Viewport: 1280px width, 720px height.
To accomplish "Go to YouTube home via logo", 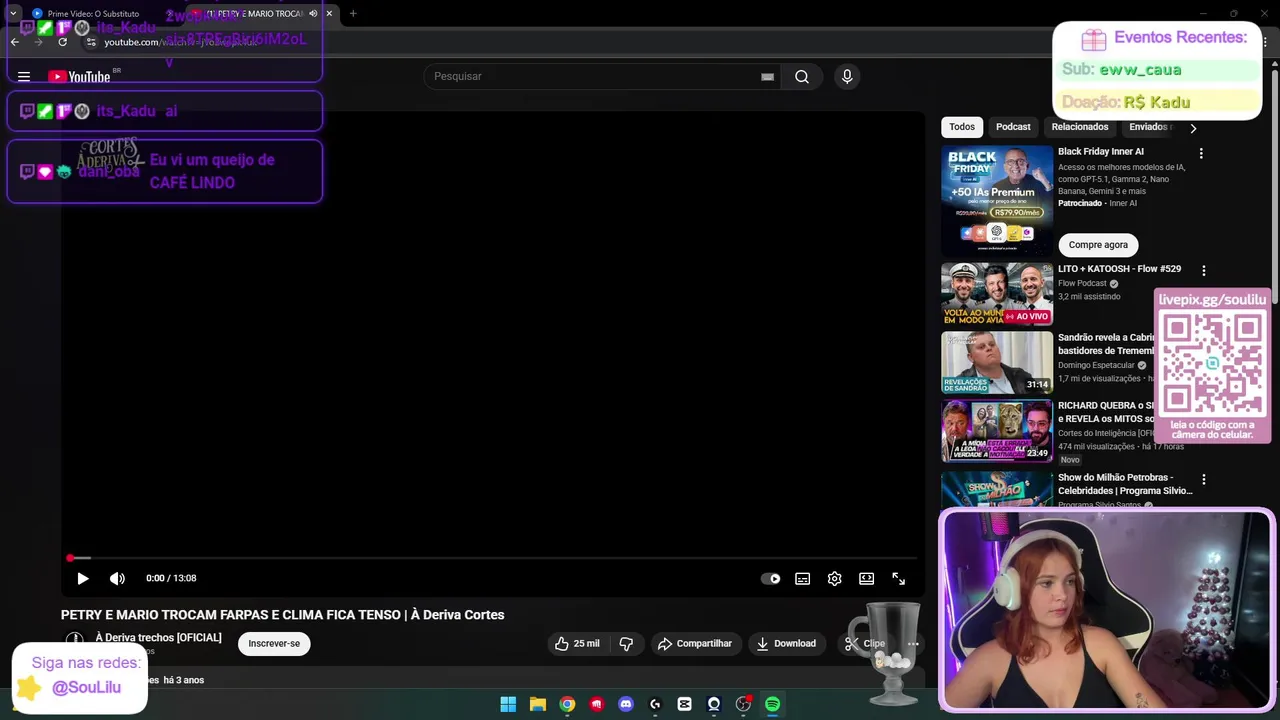I will tap(79, 77).
